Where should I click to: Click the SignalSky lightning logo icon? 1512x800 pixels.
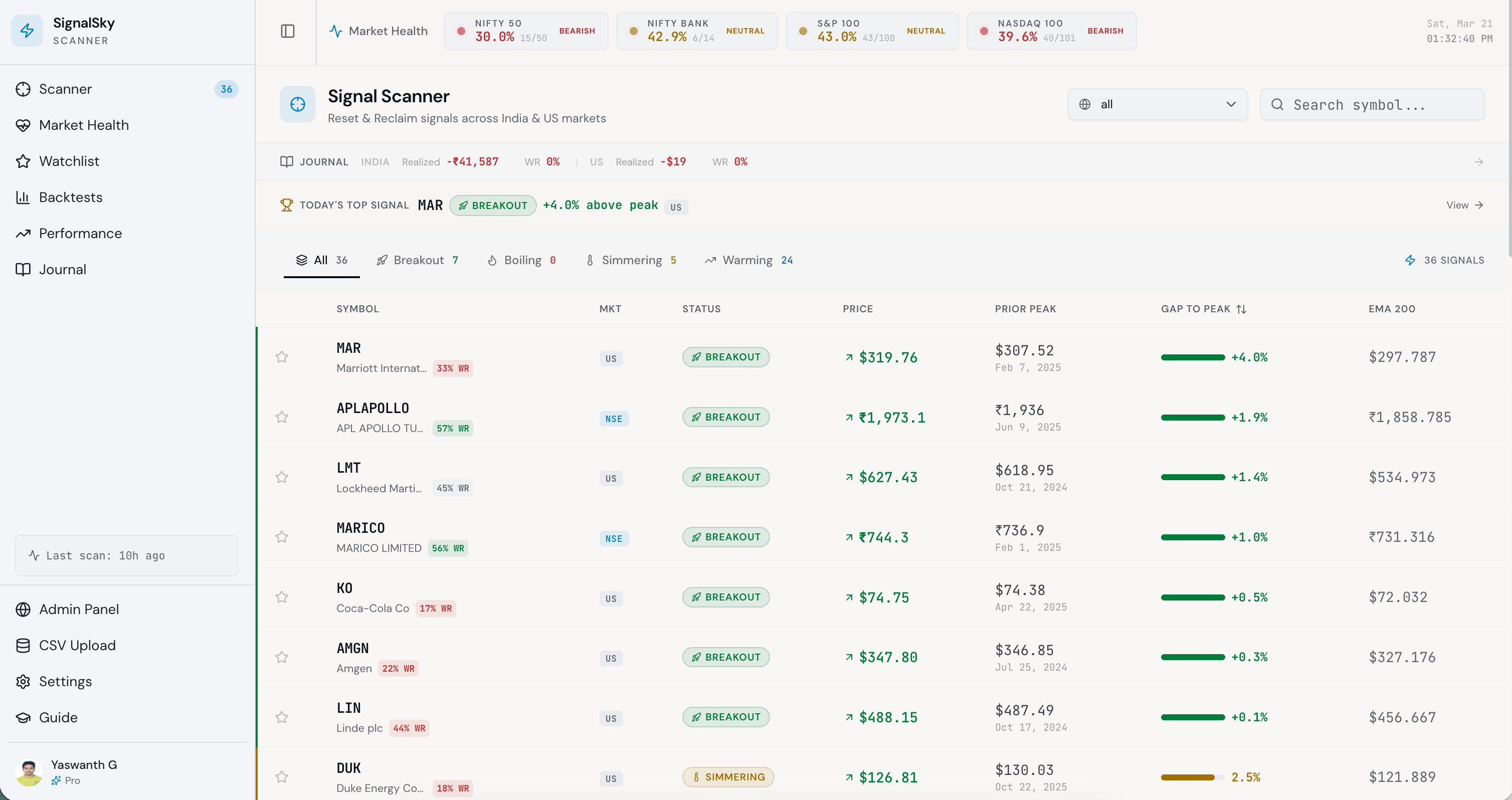(27, 31)
